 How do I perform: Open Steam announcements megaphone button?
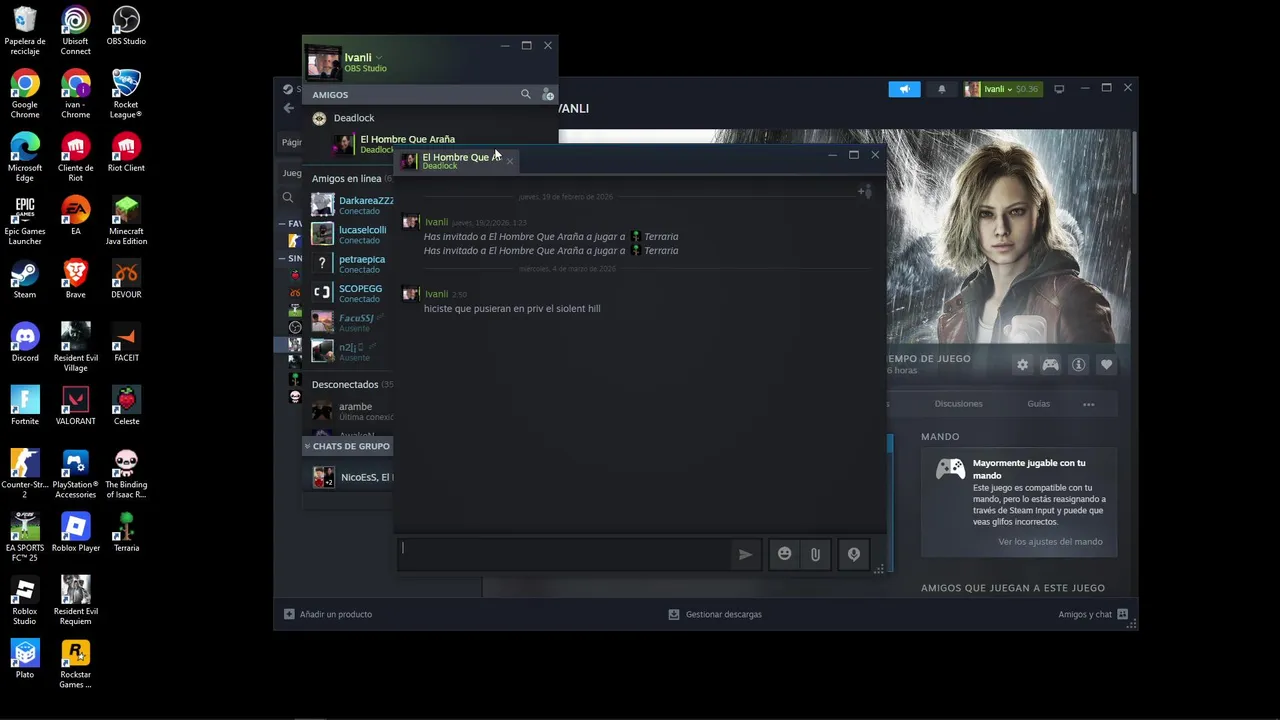[904, 89]
